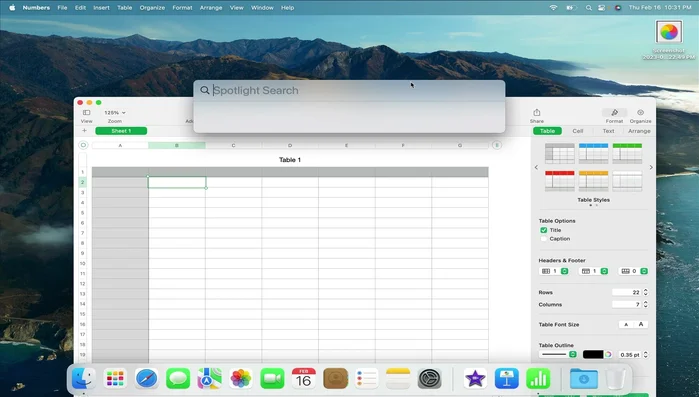Viewport: 699px width, 397px height.
Task: Click the Spotlight Search input field
Action: click(349, 90)
